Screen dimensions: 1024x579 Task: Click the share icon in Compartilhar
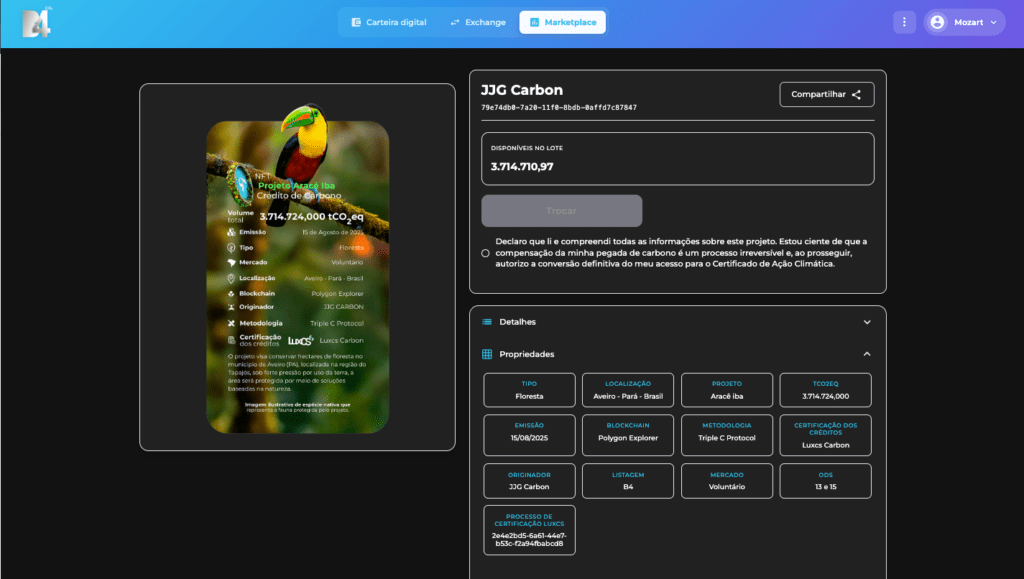[856, 95]
